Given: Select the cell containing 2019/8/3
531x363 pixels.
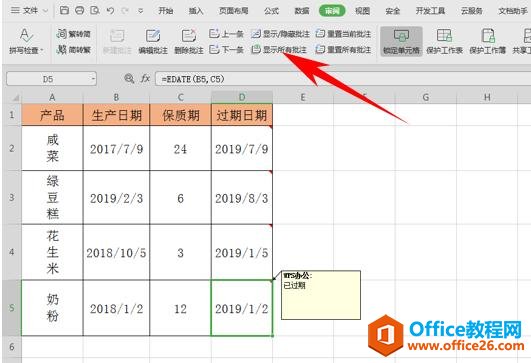Looking at the screenshot, I should coord(242,197).
